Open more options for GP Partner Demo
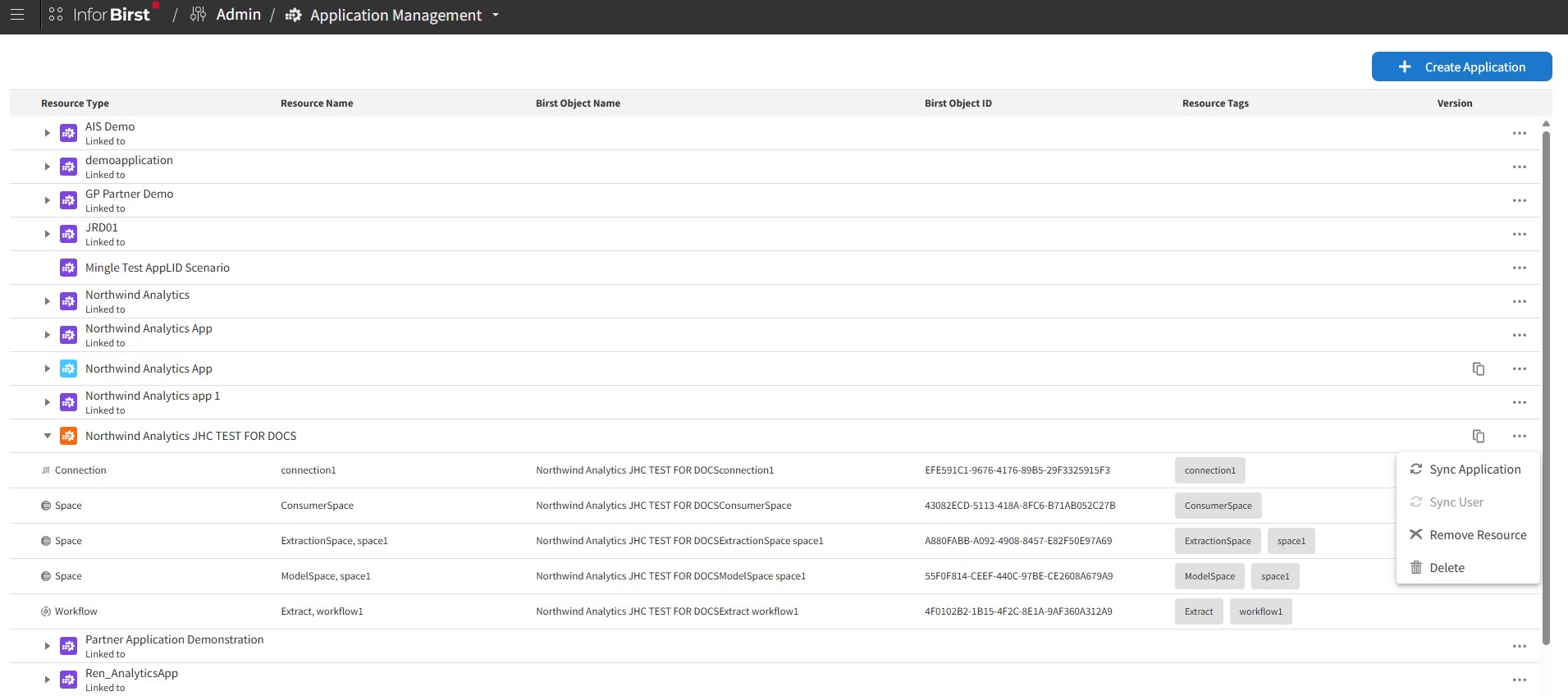The image size is (1568, 696). click(x=1520, y=200)
